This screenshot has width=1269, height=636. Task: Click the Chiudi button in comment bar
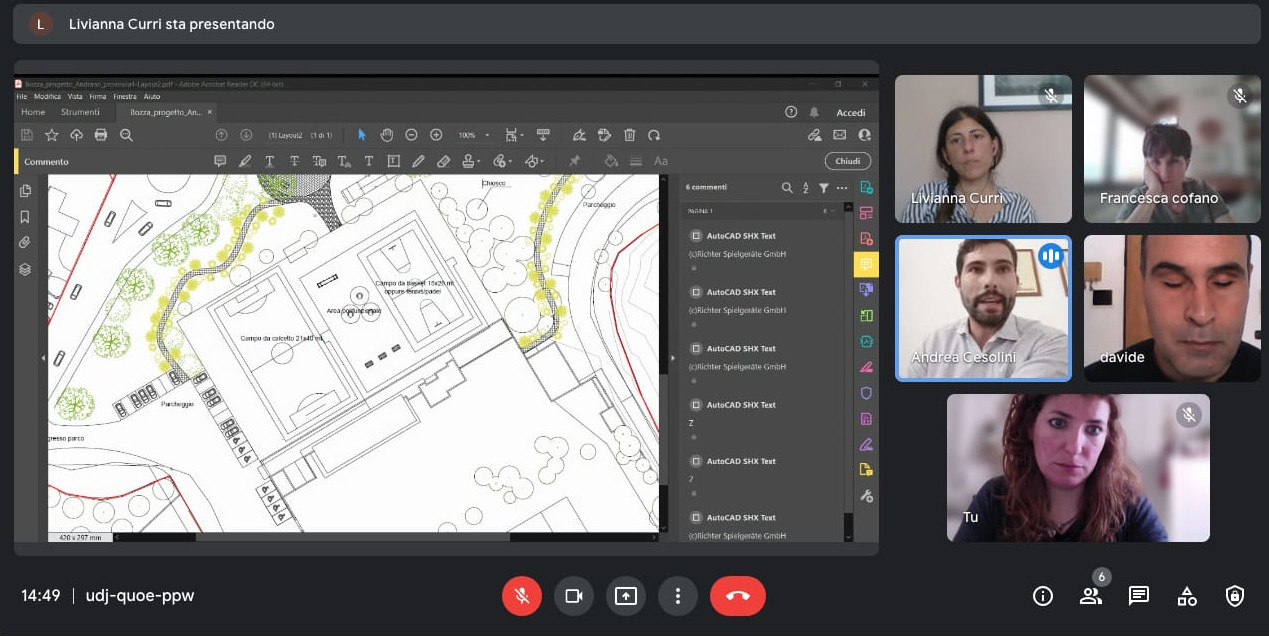point(847,161)
